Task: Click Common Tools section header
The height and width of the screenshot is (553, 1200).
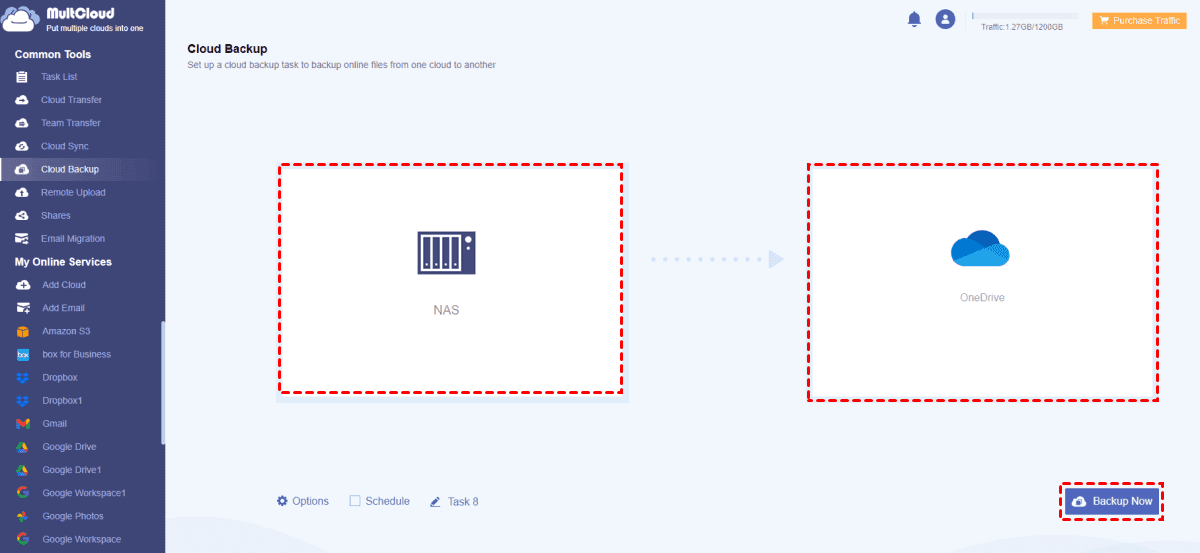Action: tap(53, 54)
